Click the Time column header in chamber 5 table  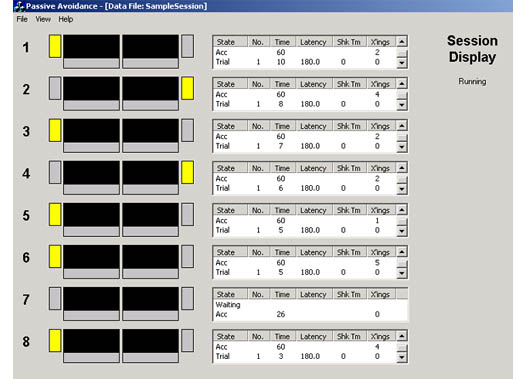pyautogui.click(x=282, y=210)
